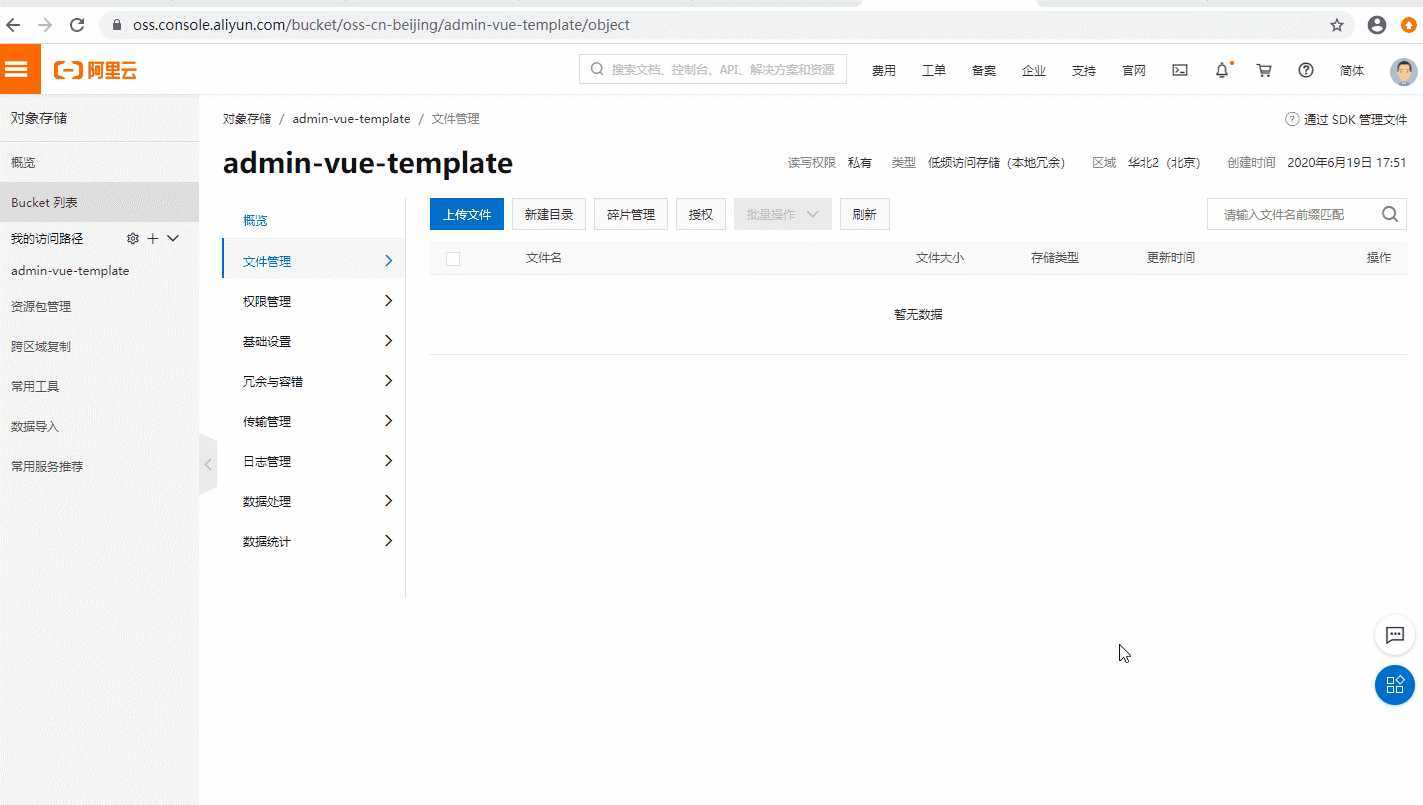Click the magnifier icon in the file name search
Image resolution: width=1423 pixels, height=805 pixels.
[1390, 214]
